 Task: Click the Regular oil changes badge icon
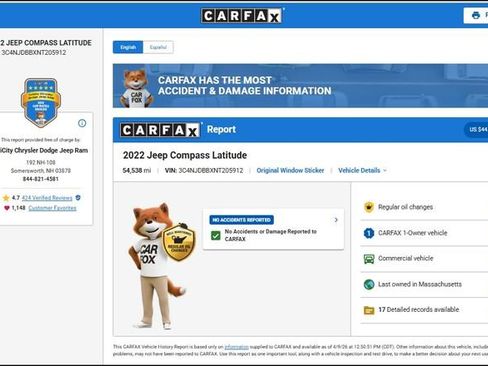[x=369, y=207]
